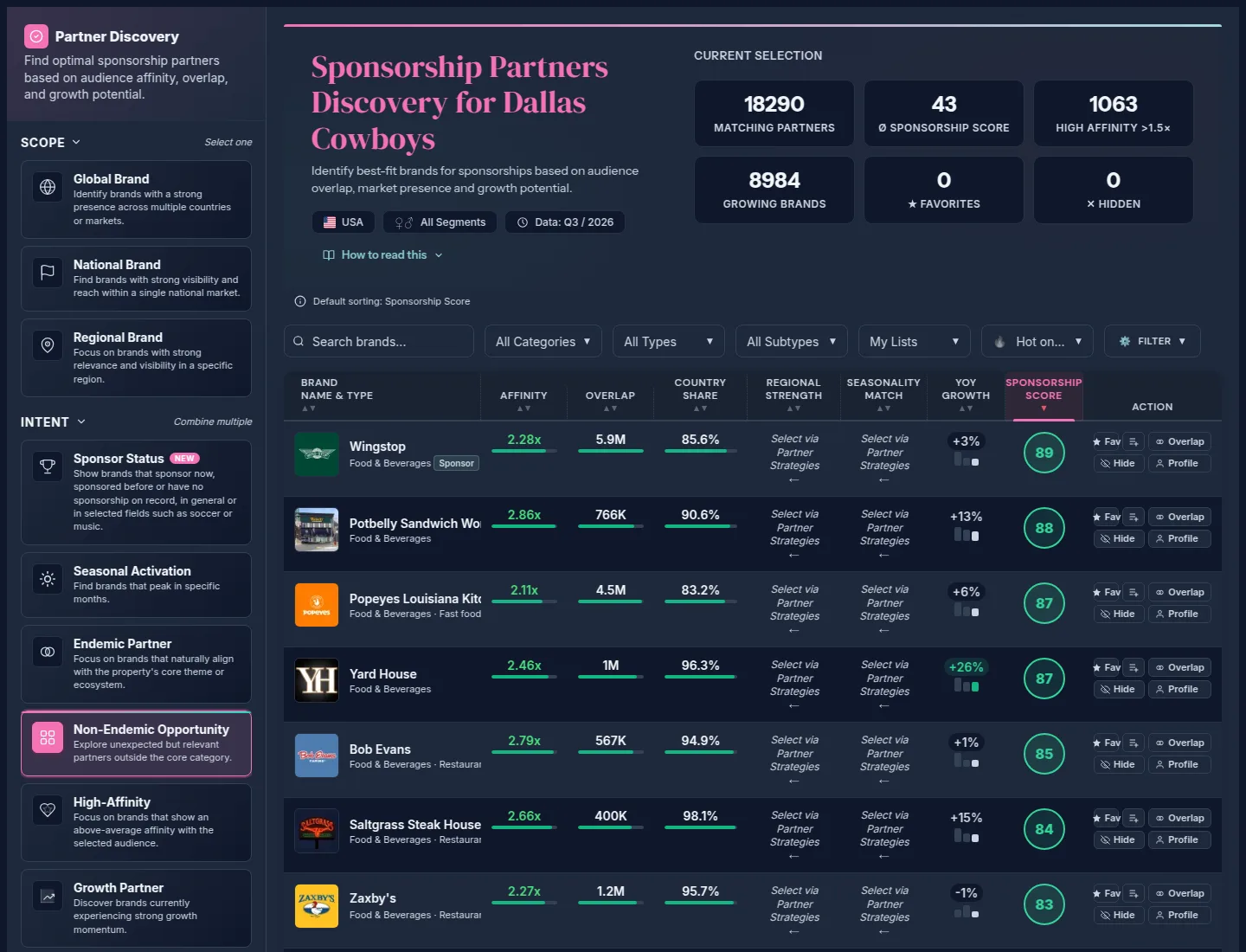
Task: Click the add-to-list icon for Wingstop
Action: click(x=1134, y=441)
